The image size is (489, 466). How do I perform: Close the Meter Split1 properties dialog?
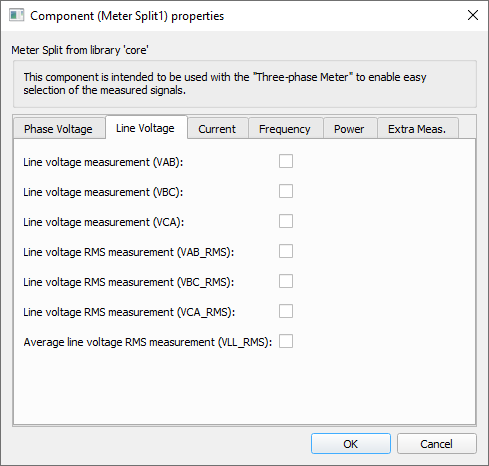[x=473, y=15]
